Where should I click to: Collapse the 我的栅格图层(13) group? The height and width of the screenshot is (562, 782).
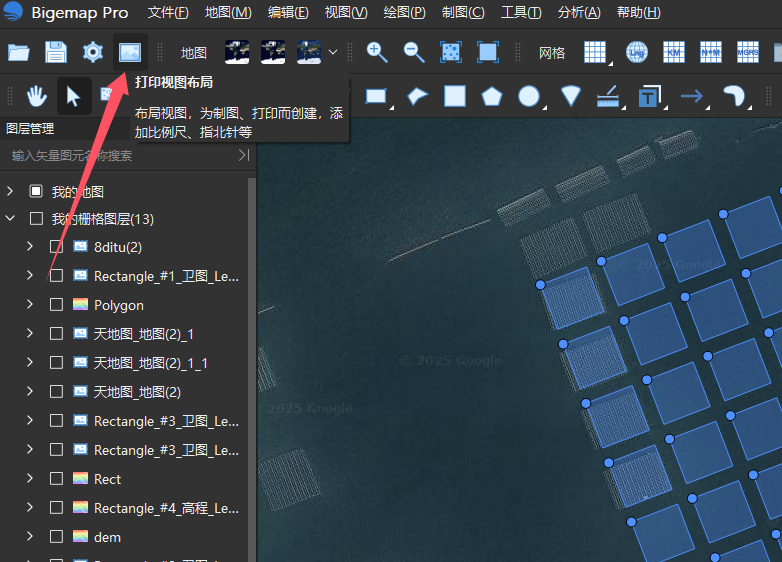(10, 218)
